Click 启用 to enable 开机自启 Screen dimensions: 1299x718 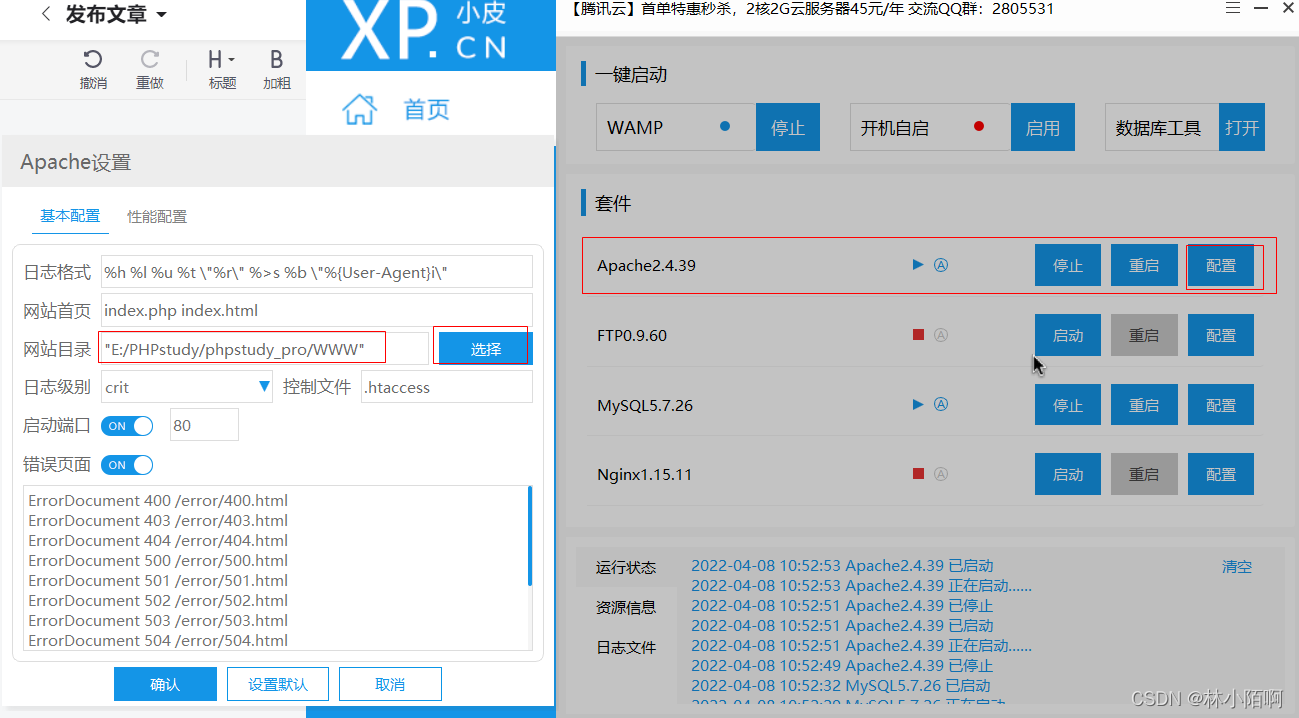coord(1043,127)
